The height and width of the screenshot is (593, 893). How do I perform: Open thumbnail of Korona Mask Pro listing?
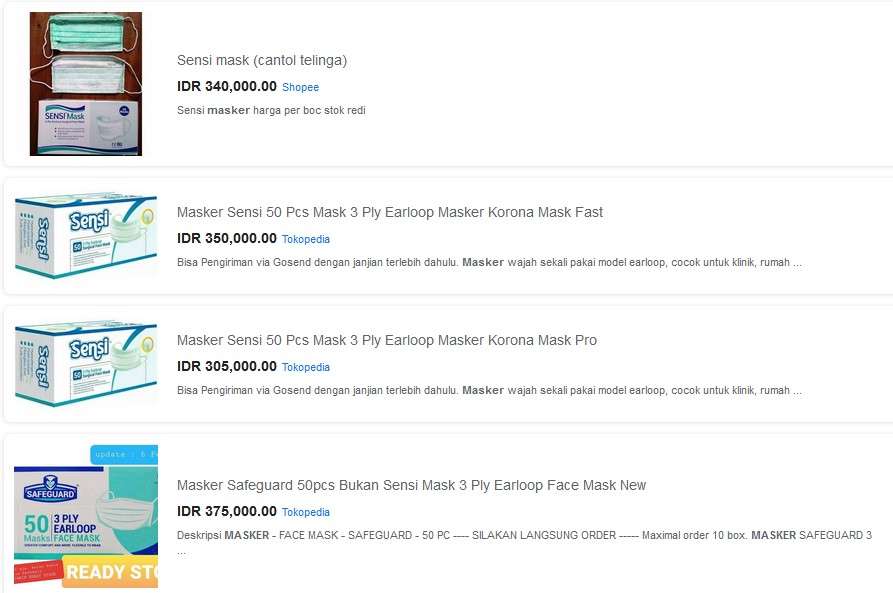(x=86, y=363)
